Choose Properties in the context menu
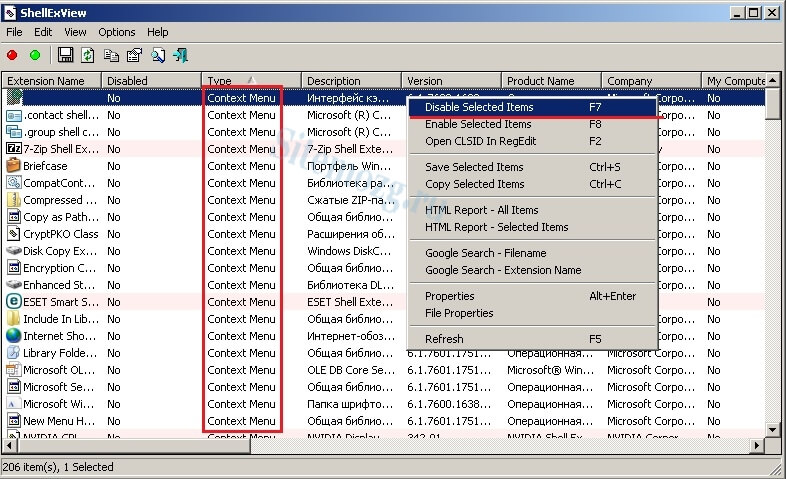Viewport: 786px width, 479px height. point(532,296)
